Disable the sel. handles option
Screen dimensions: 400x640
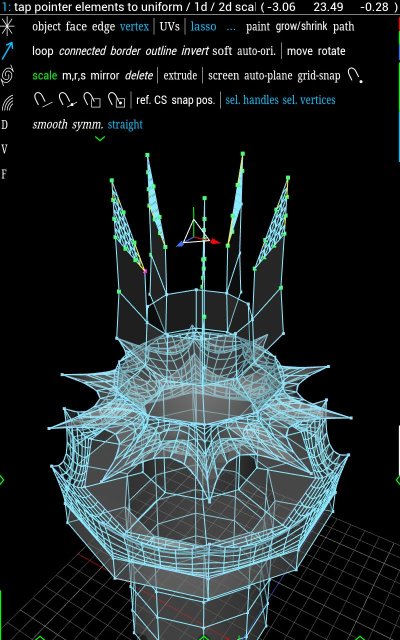[x=252, y=100]
